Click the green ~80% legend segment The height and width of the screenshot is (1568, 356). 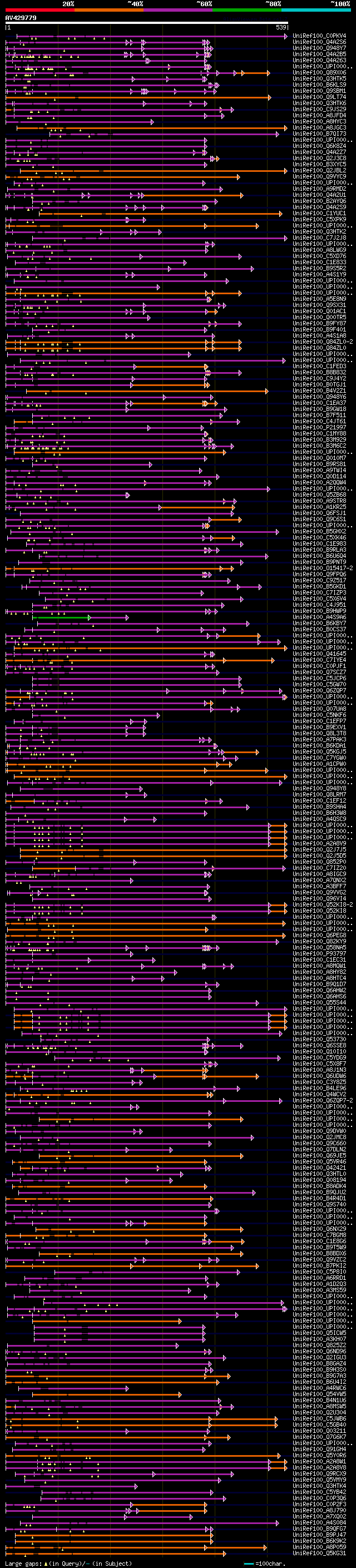coord(247,10)
